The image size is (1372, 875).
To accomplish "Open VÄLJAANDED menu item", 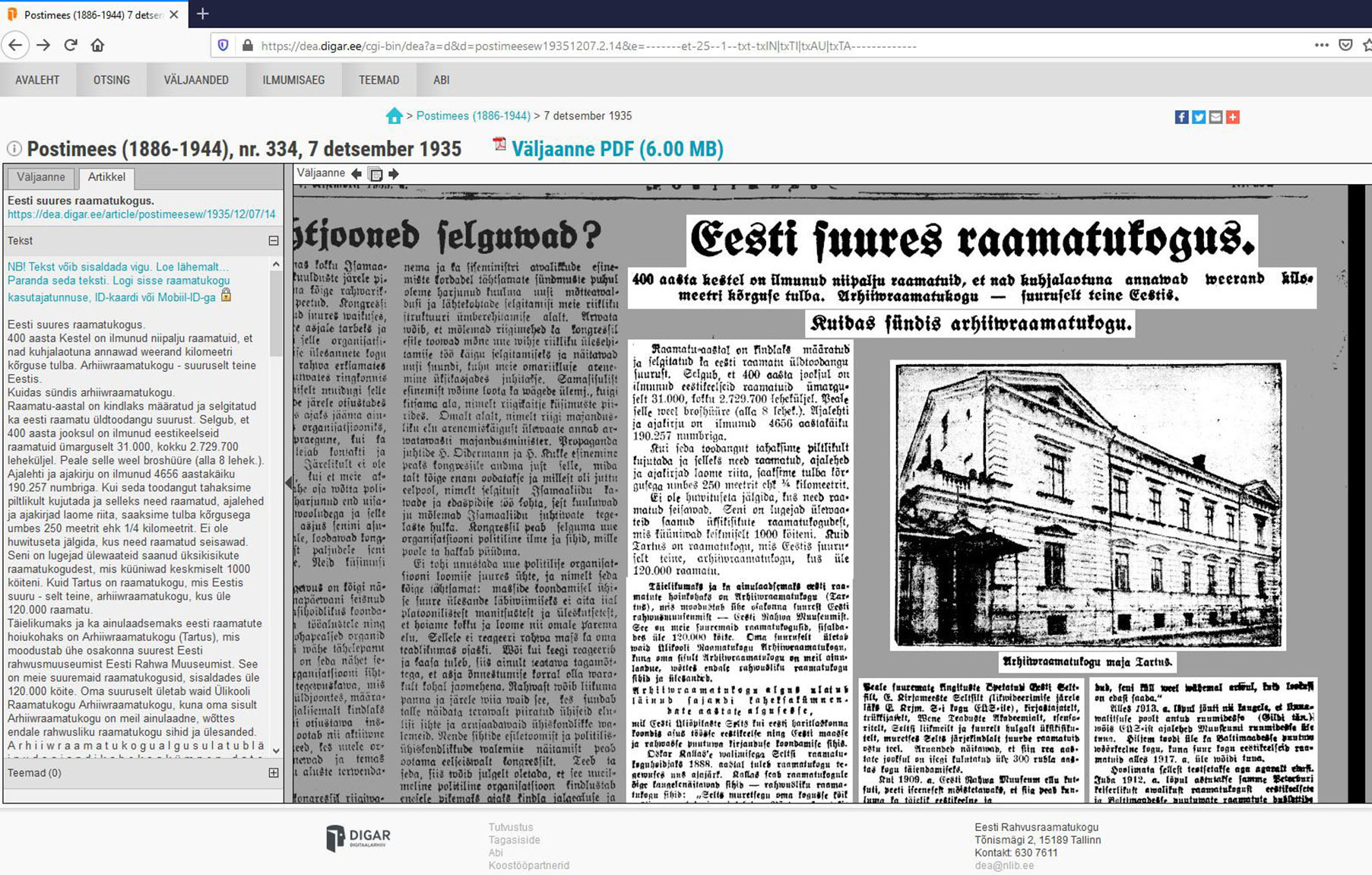I will [x=196, y=80].
